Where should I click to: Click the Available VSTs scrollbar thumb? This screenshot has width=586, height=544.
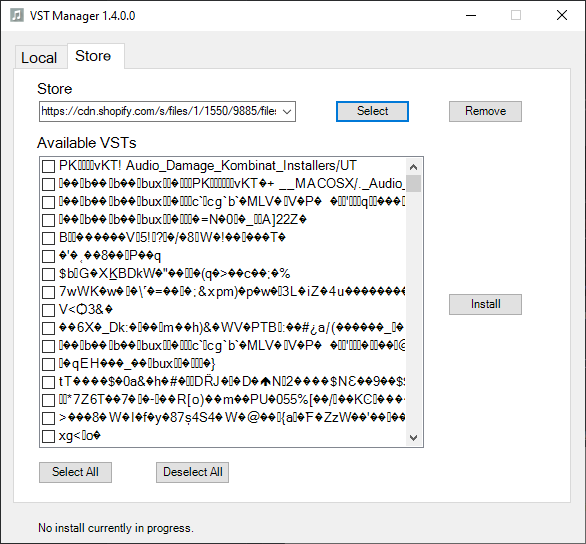[413, 183]
